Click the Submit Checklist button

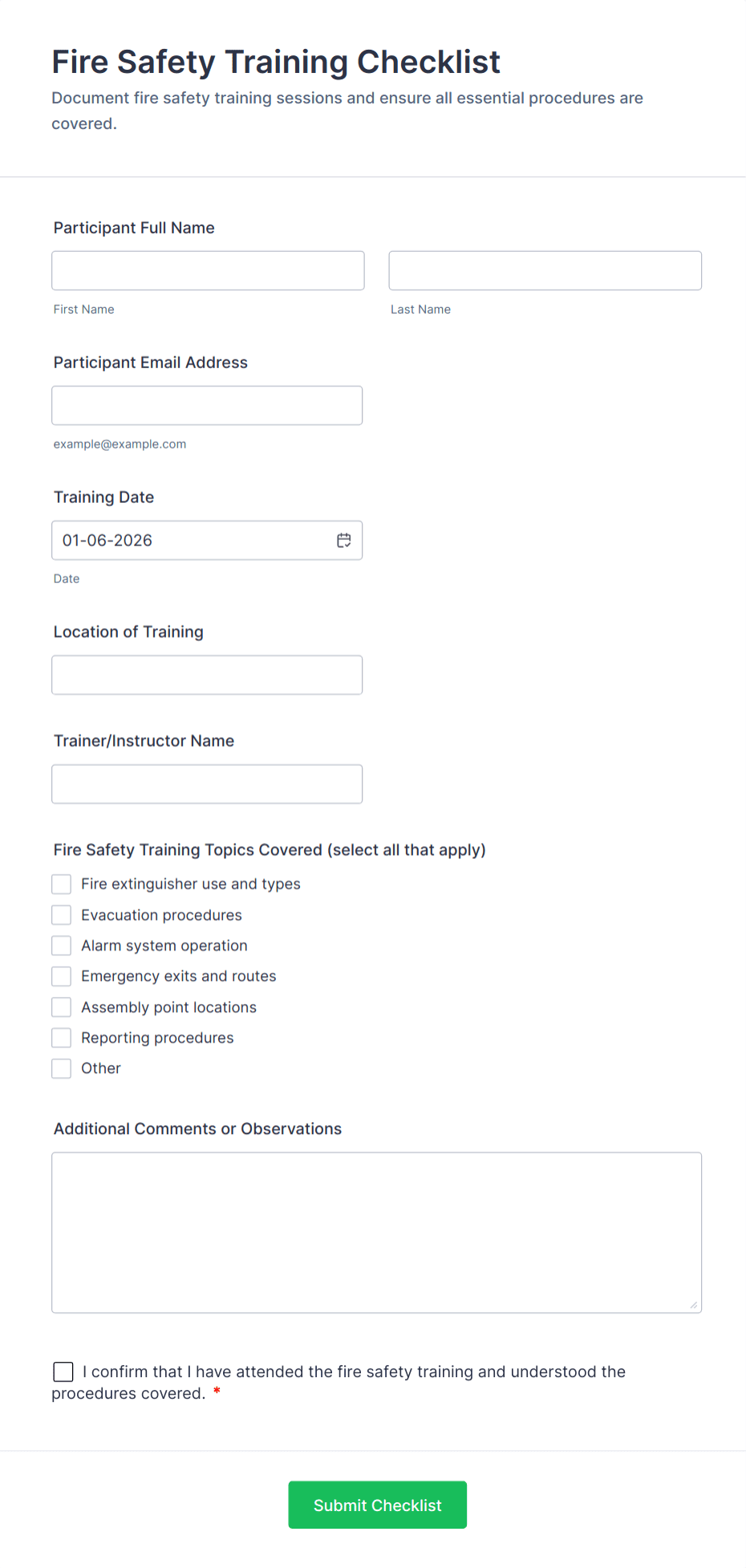click(x=377, y=1505)
